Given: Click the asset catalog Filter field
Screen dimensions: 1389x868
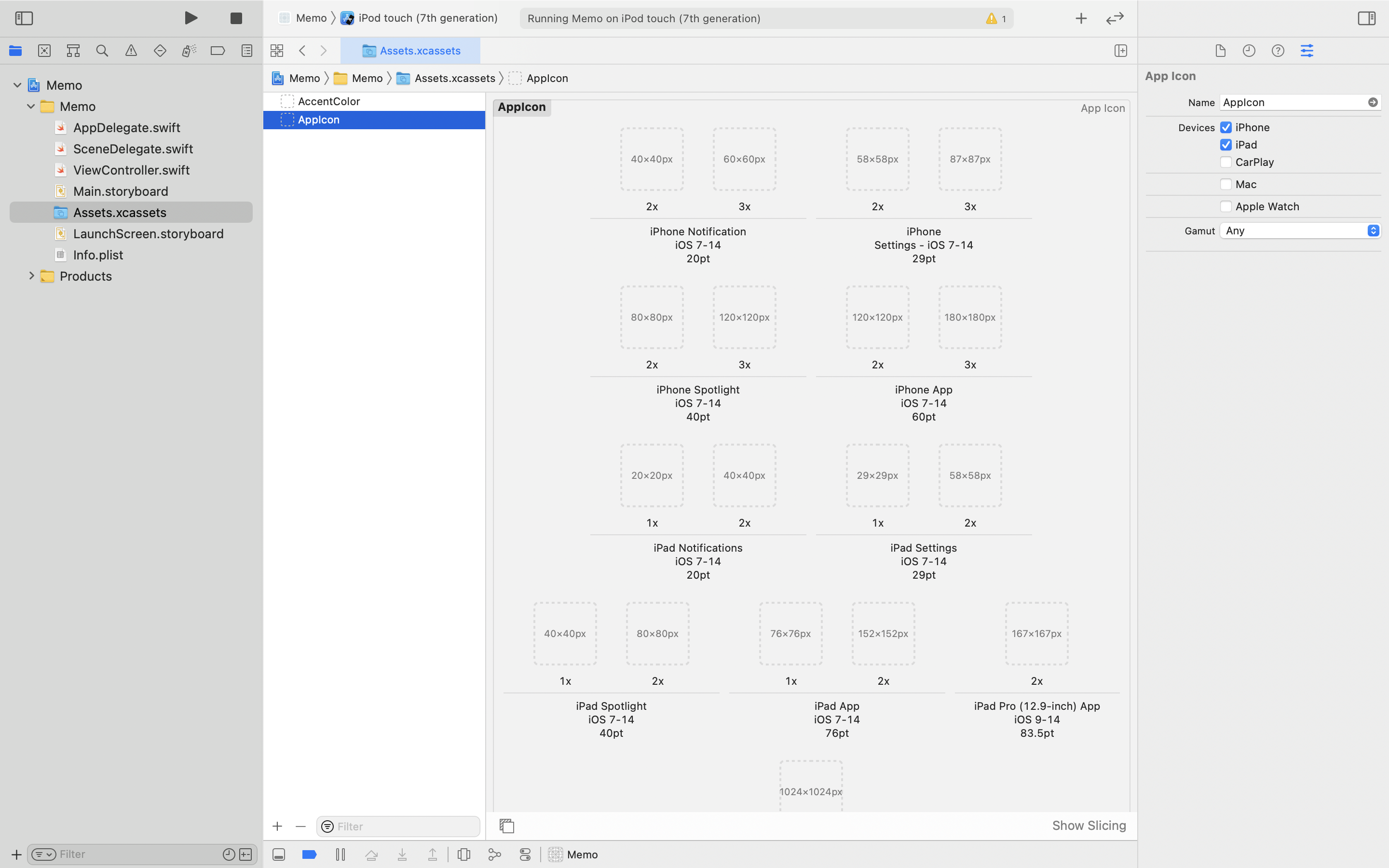Looking at the screenshot, I should pos(405,826).
